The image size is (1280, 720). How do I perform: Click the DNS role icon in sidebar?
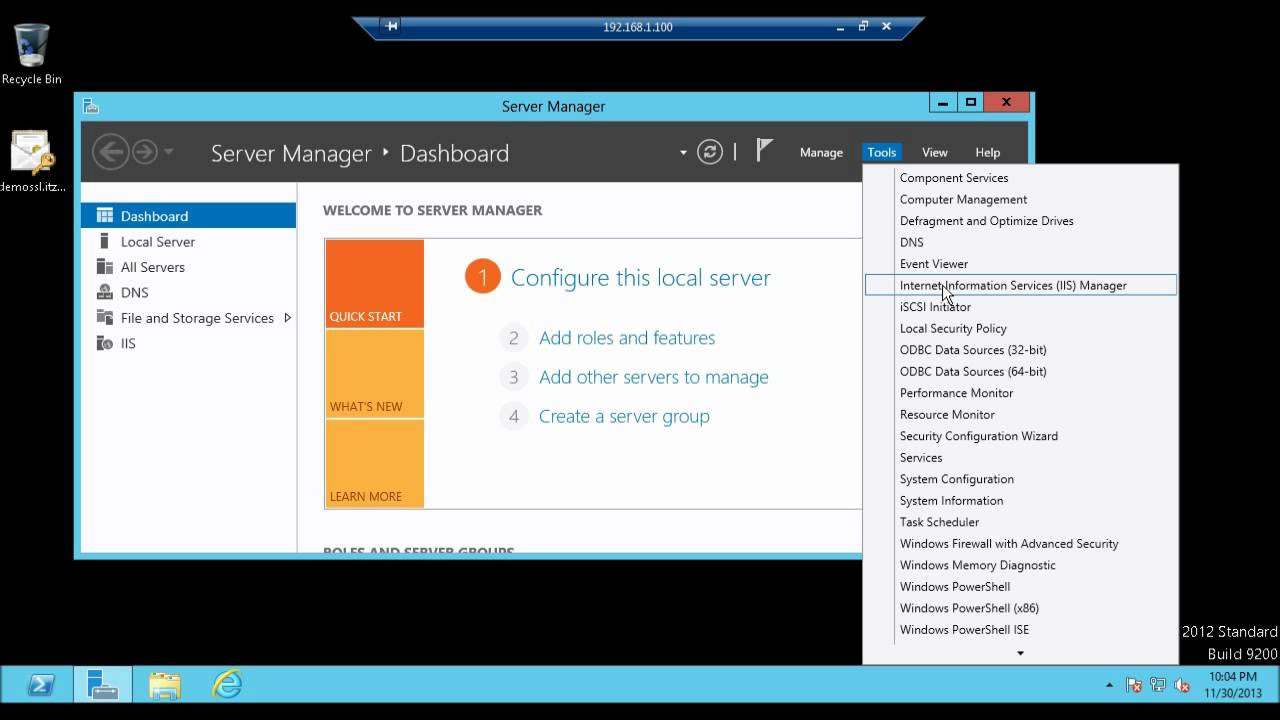104,292
